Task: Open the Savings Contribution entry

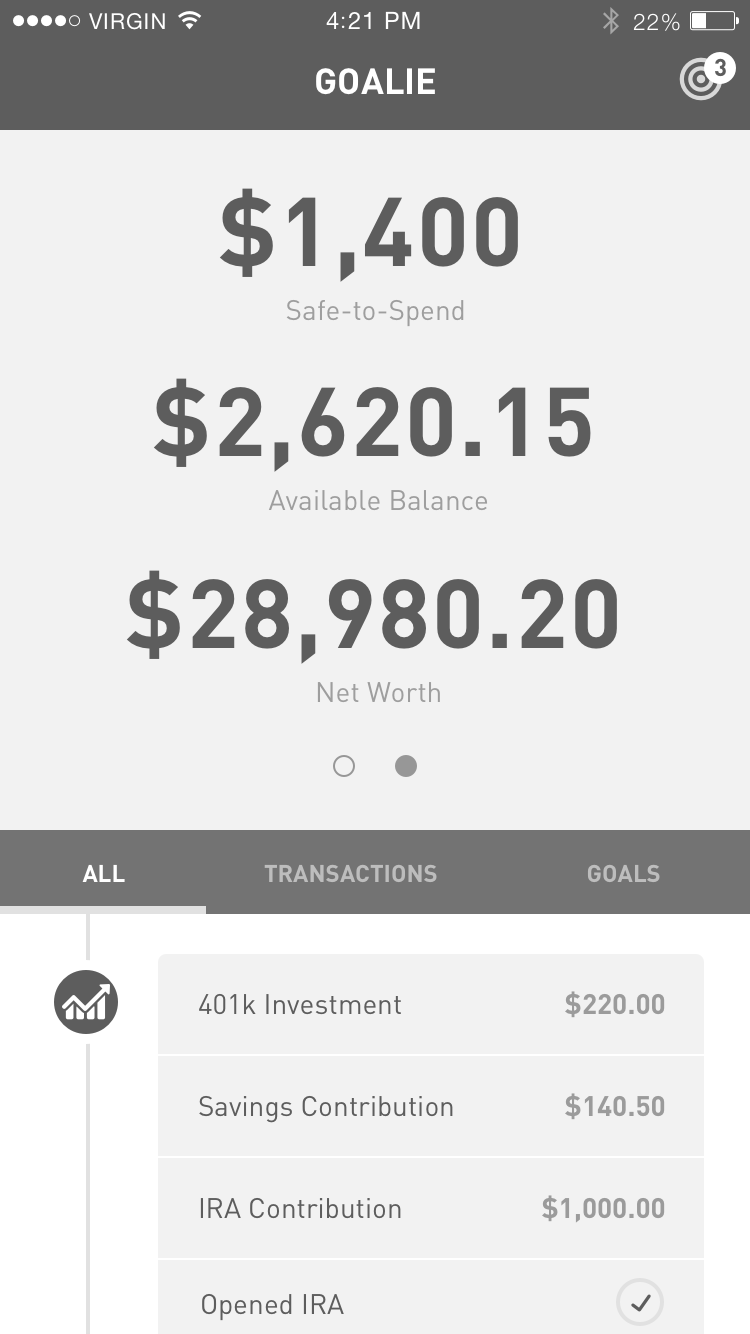Action: pyautogui.click(x=431, y=1106)
